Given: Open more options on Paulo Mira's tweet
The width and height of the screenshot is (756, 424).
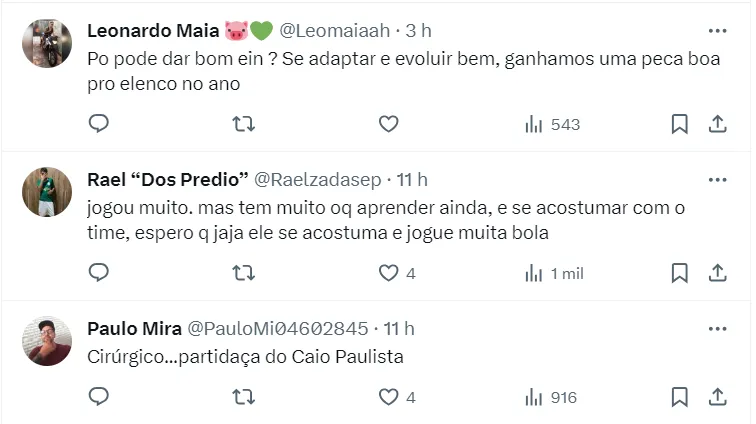Looking at the screenshot, I should 717,328.
